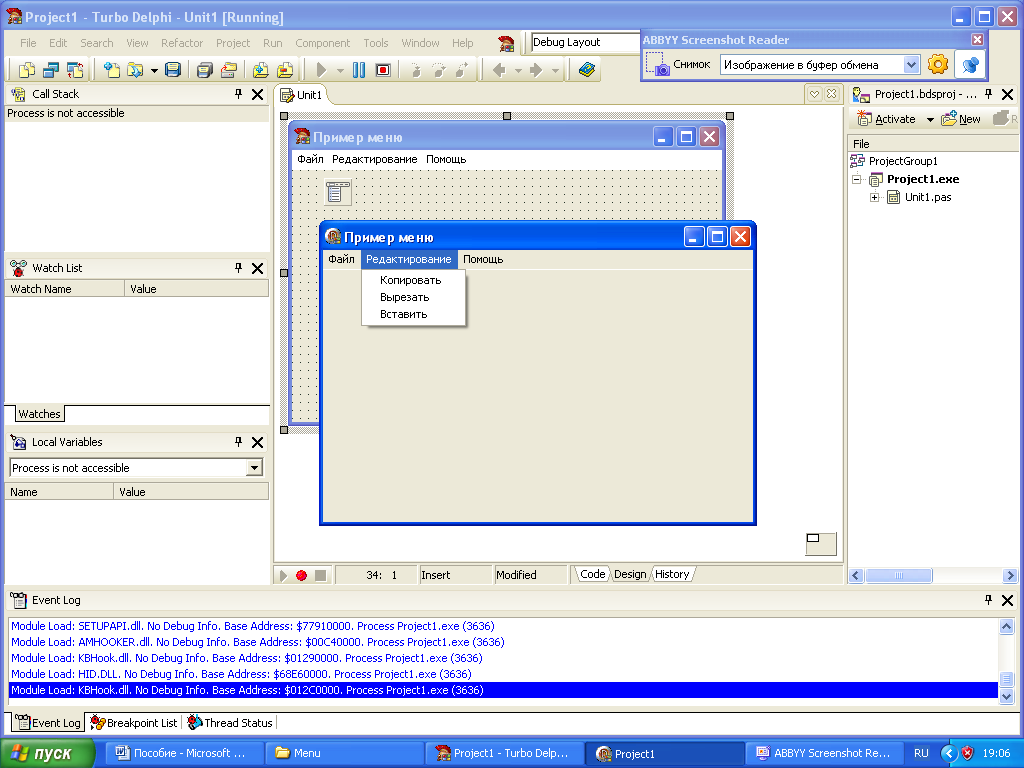
Task: Click the red breakpoint record icon in editor status bar
Action: (301, 575)
